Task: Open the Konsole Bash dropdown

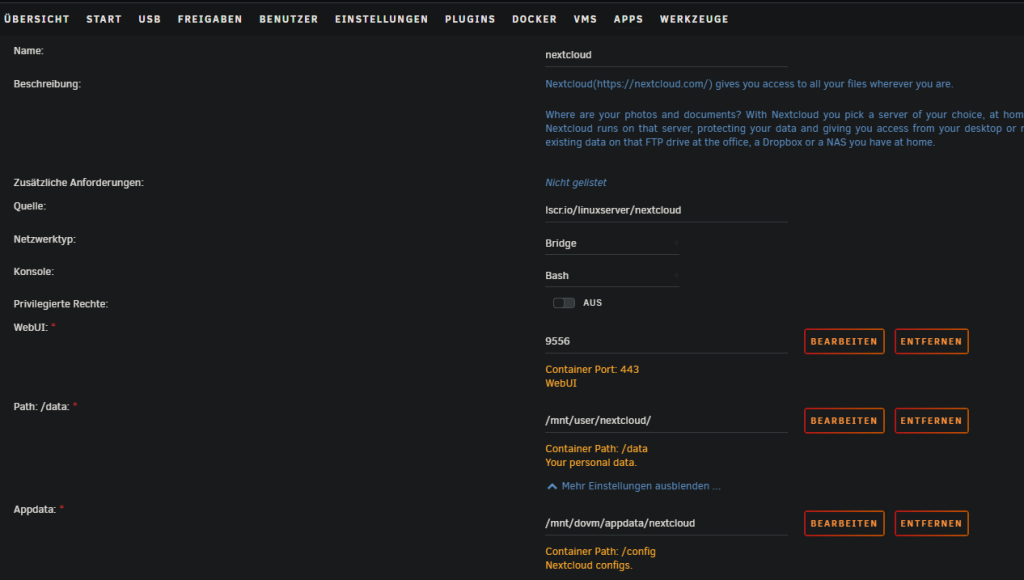Action: pyautogui.click(x=612, y=276)
